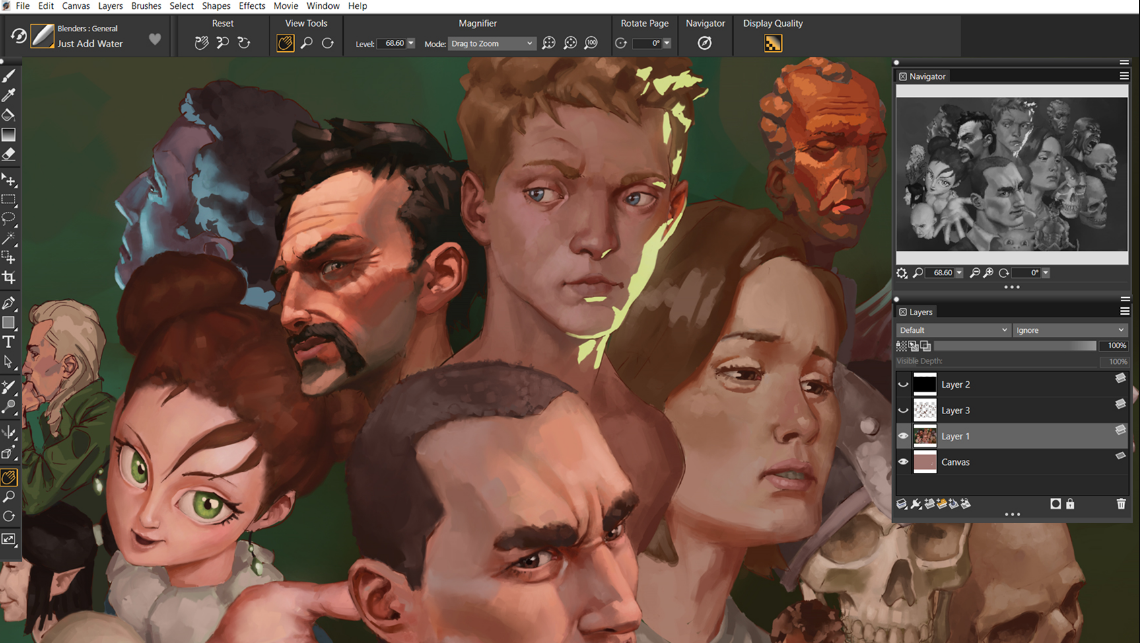The width and height of the screenshot is (1140, 643).
Task: Open the Navigator panel options menu
Action: click(x=1124, y=76)
